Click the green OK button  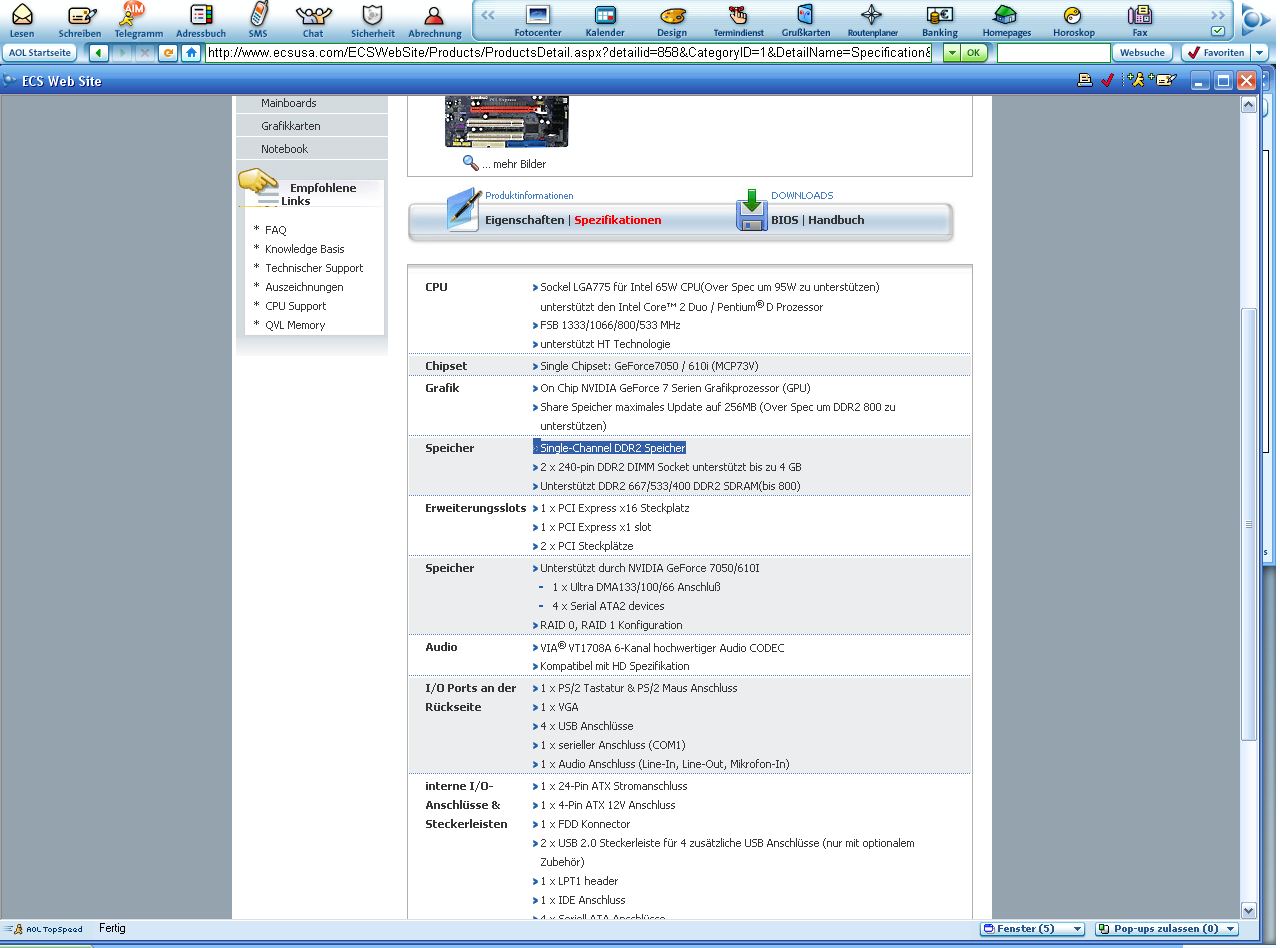[974, 53]
